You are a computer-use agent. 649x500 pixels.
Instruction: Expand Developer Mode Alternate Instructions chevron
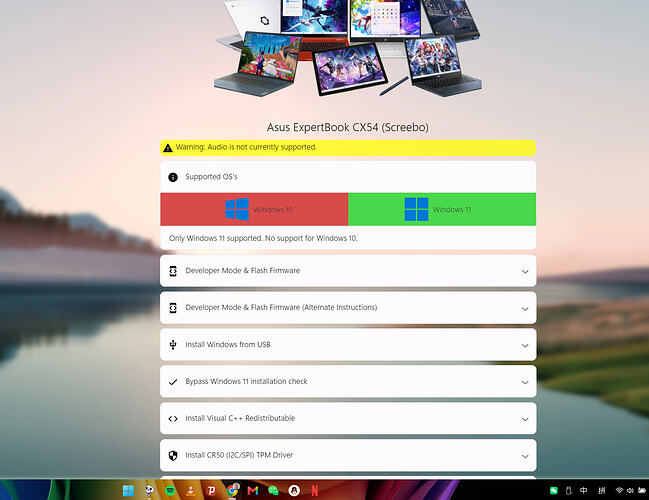525,309
